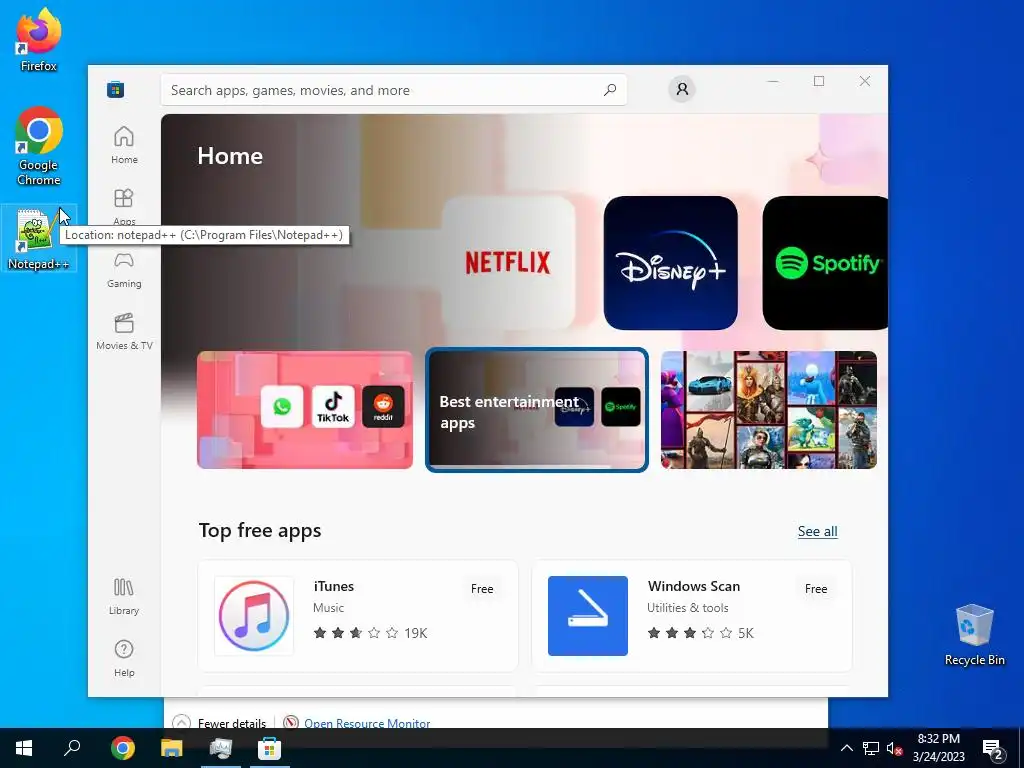Open the Apps section in Store sidebar
This screenshot has height=768, width=1024.
tap(124, 206)
